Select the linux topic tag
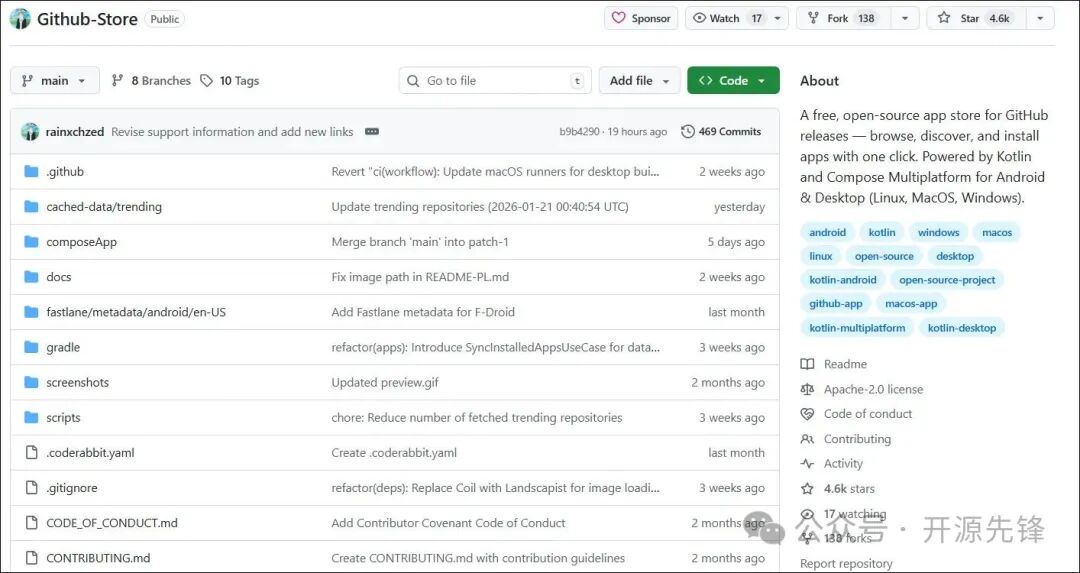 pyautogui.click(x=820, y=256)
